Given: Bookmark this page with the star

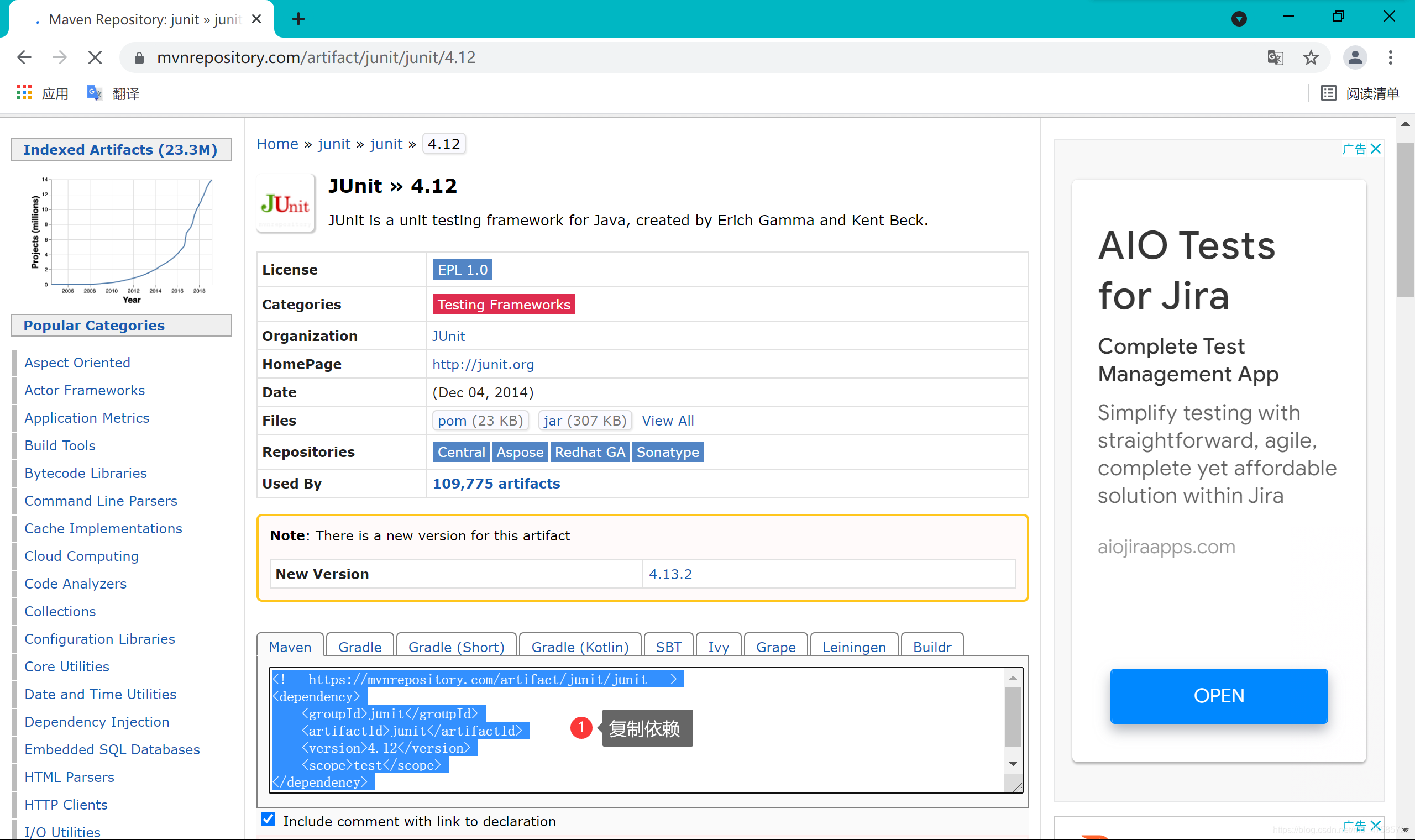Looking at the screenshot, I should pyautogui.click(x=1311, y=57).
